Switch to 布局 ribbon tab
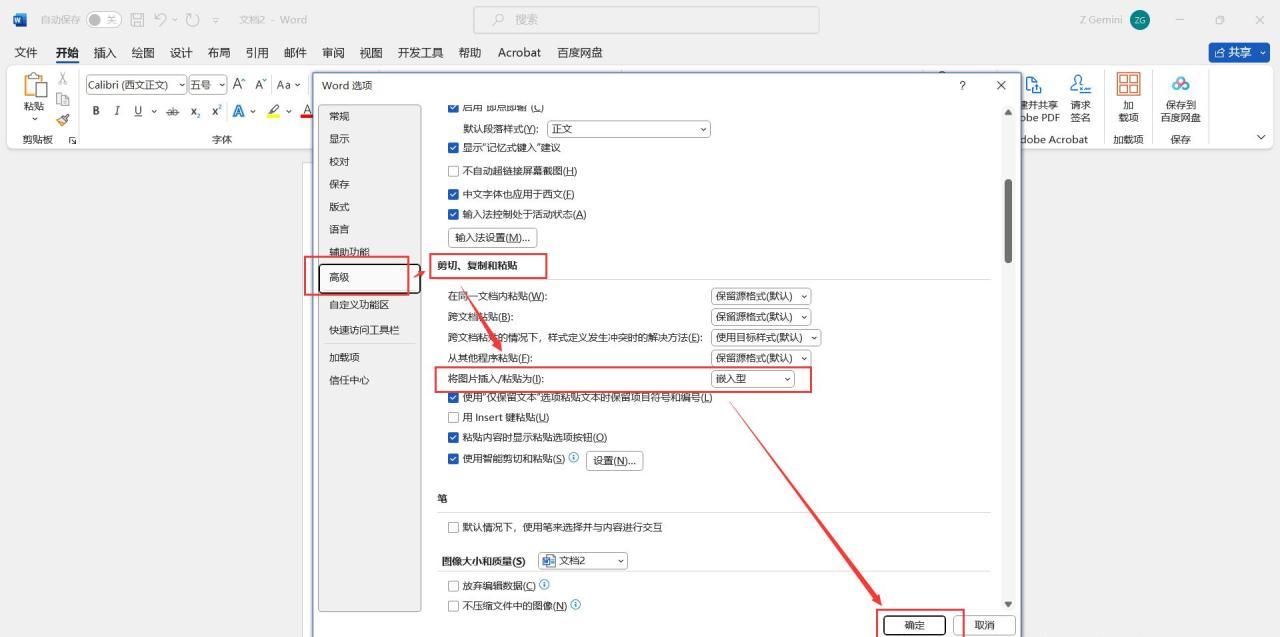Viewport: 1280px width, 637px height. tap(219, 53)
